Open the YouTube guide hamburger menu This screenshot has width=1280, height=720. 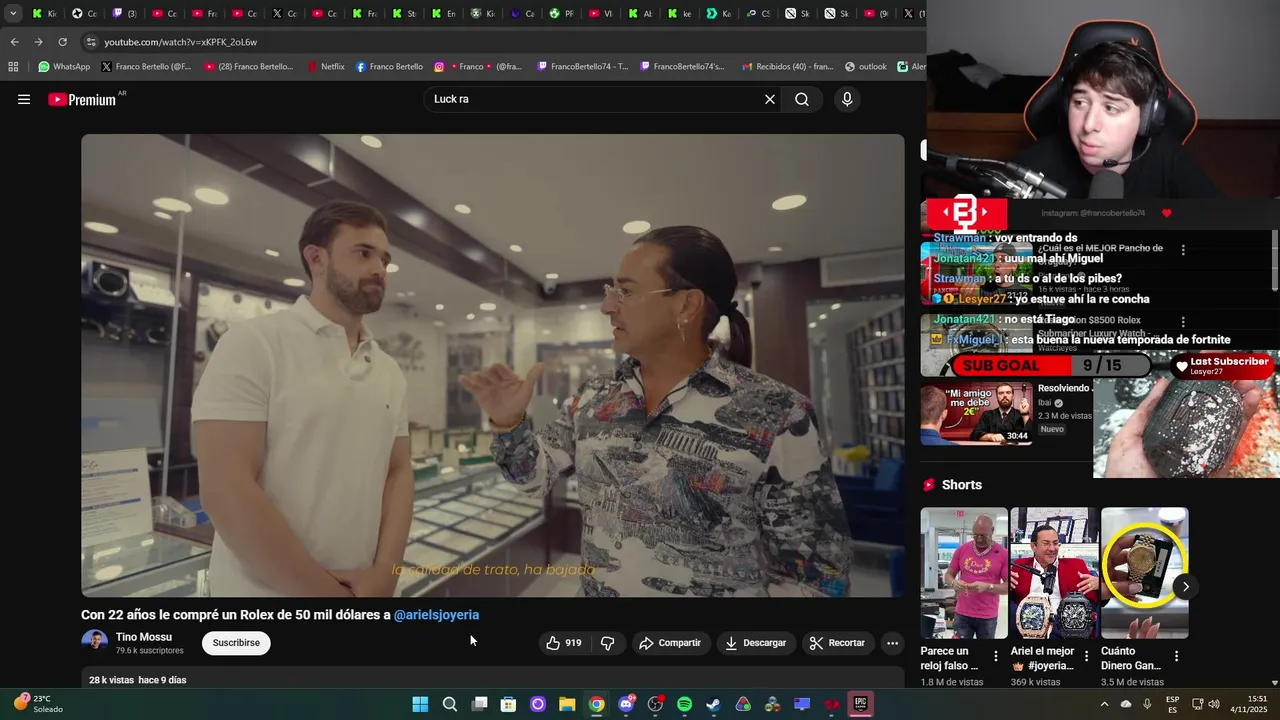point(24,99)
